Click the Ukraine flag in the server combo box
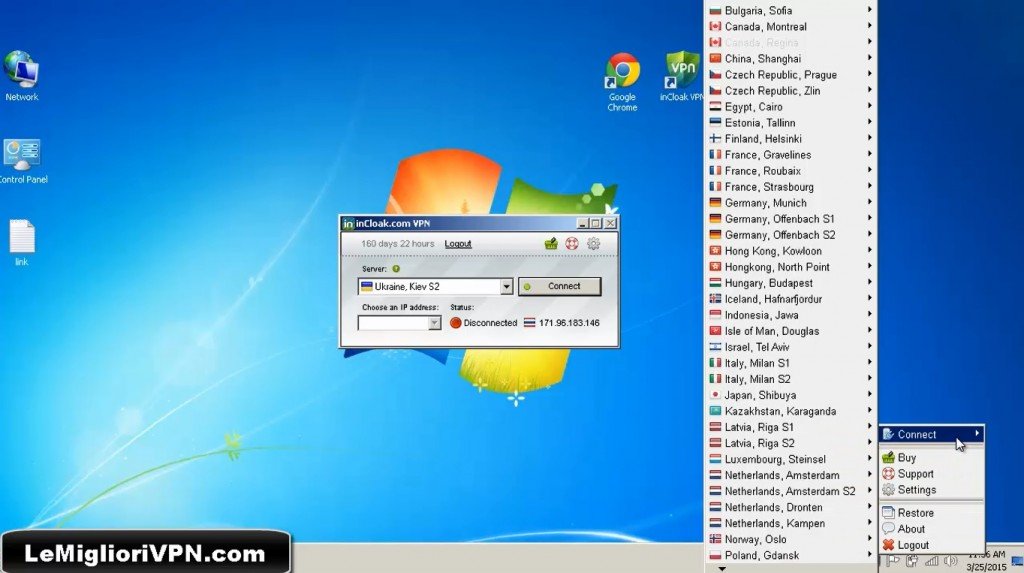1024x573 pixels. click(x=366, y=286)
